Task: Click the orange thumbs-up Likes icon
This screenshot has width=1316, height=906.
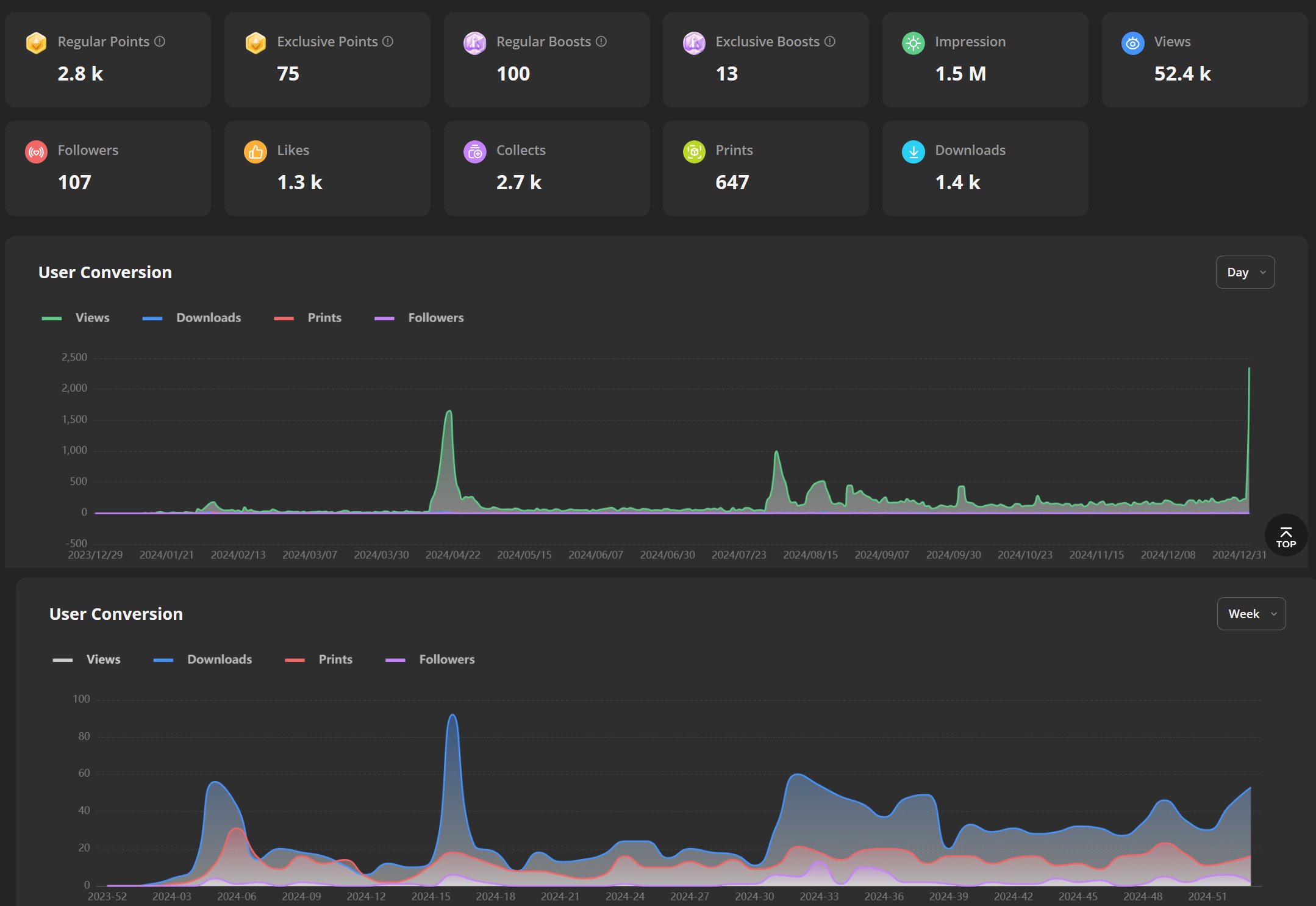Action: coord(256,152)
